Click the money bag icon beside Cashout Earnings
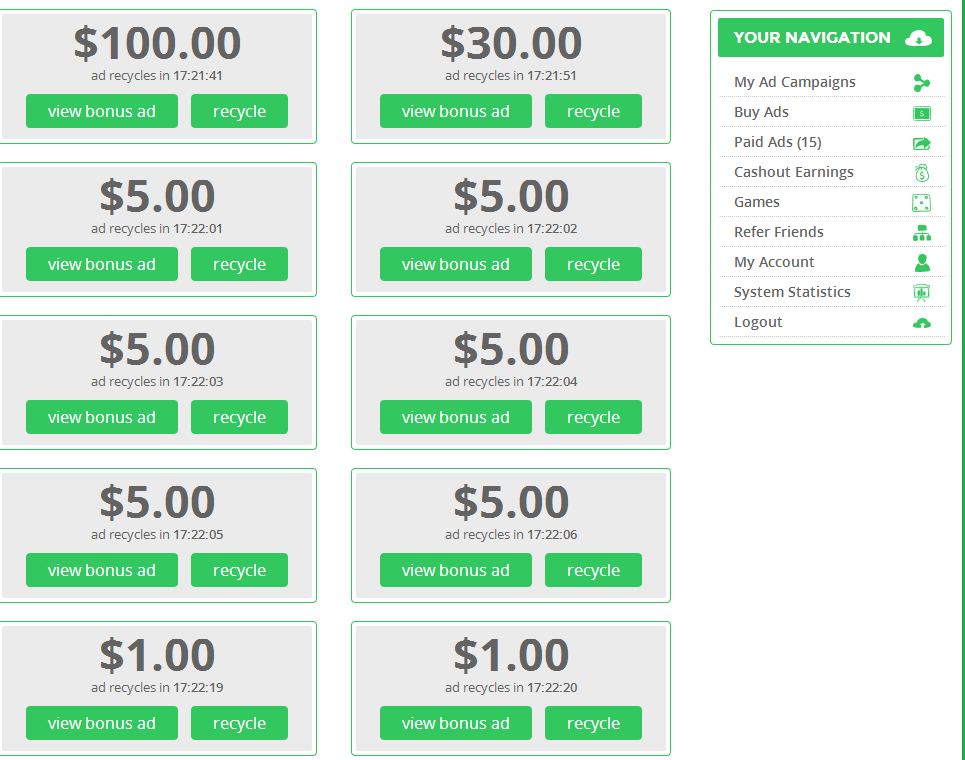Image resolution: width=965 pixels, height=760 pixels. click(921, 173)
